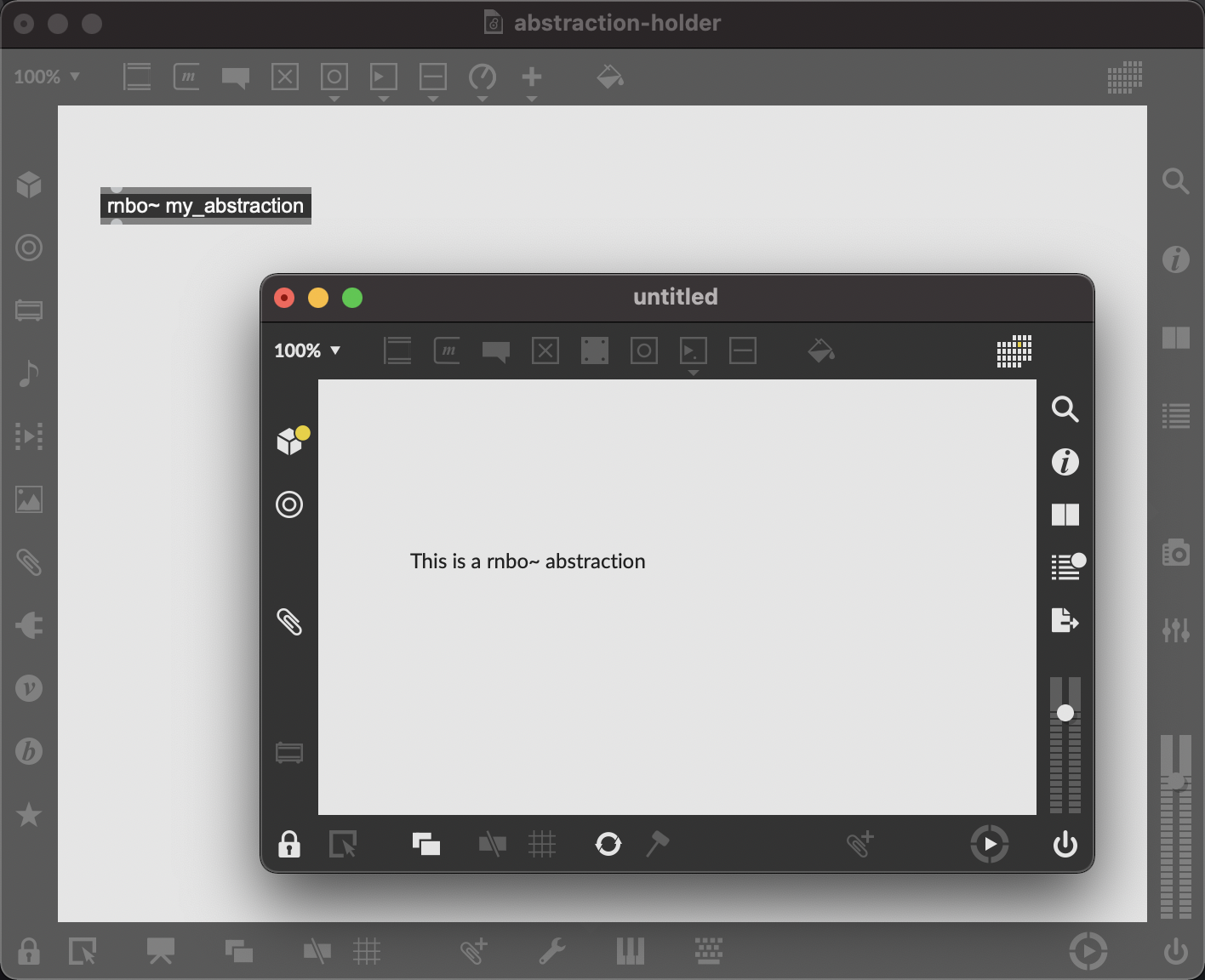
Task: Click the refresh icon in rnbo bottom bar
Action: 608,844
